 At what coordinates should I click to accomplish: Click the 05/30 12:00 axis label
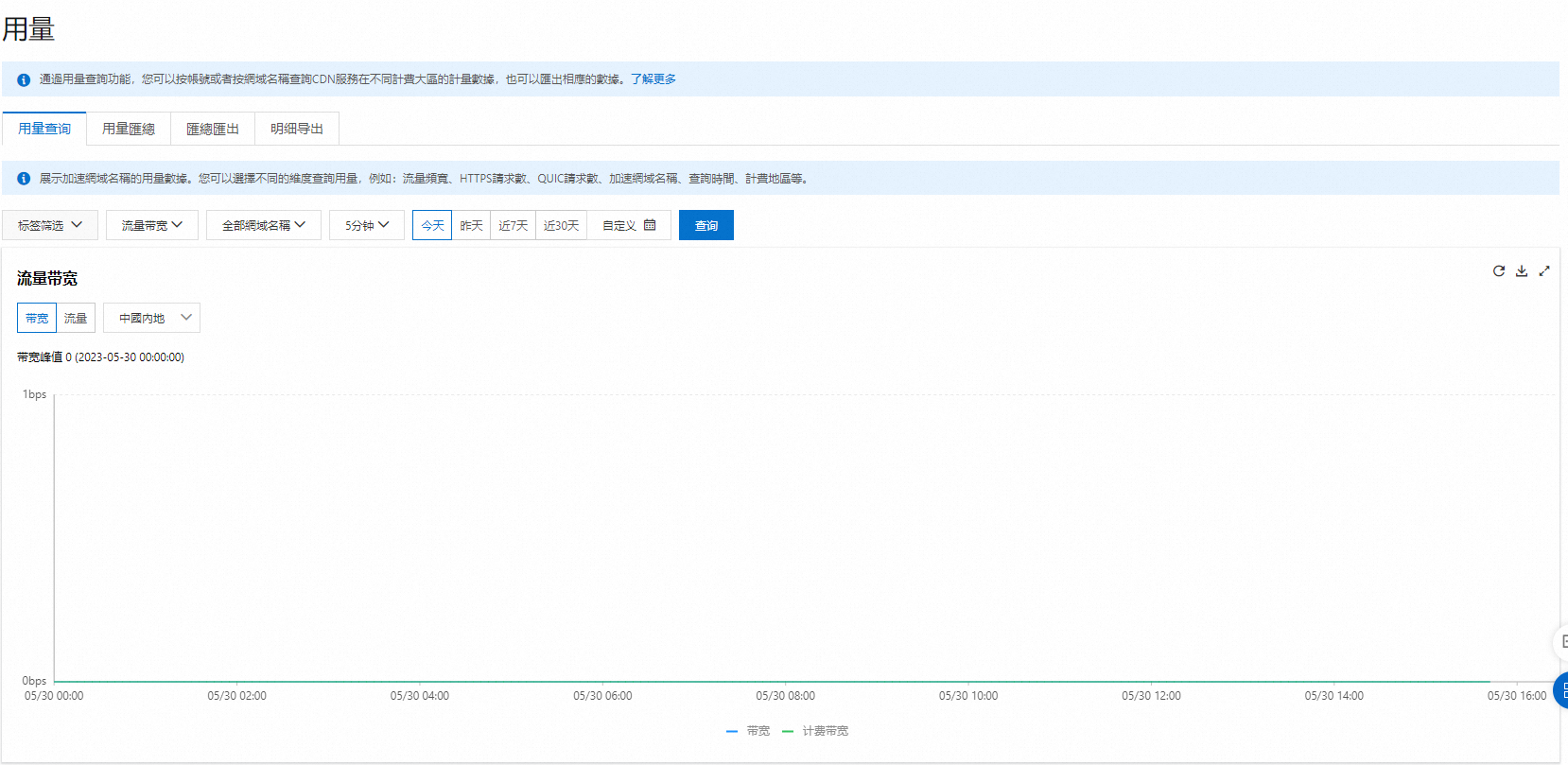pos(1151,696)
